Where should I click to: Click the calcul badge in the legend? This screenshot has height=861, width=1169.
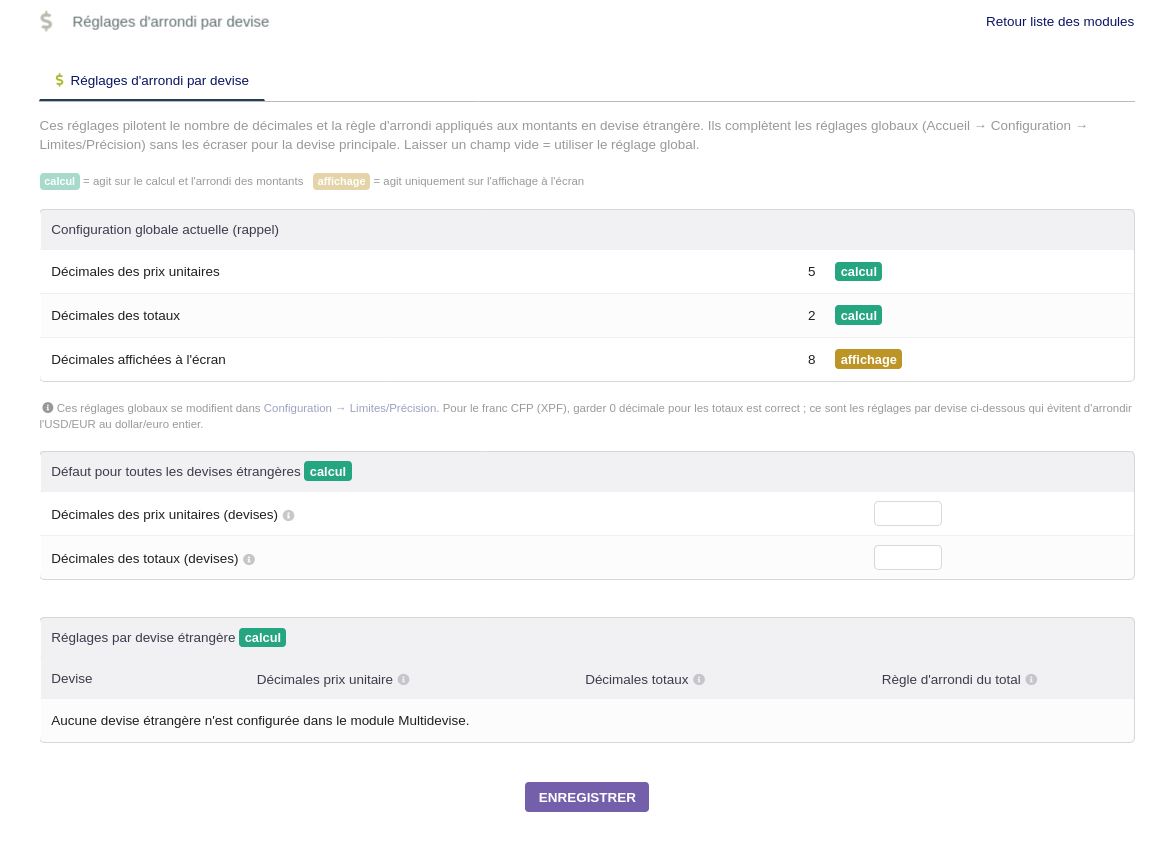click(x=60, y=181)
